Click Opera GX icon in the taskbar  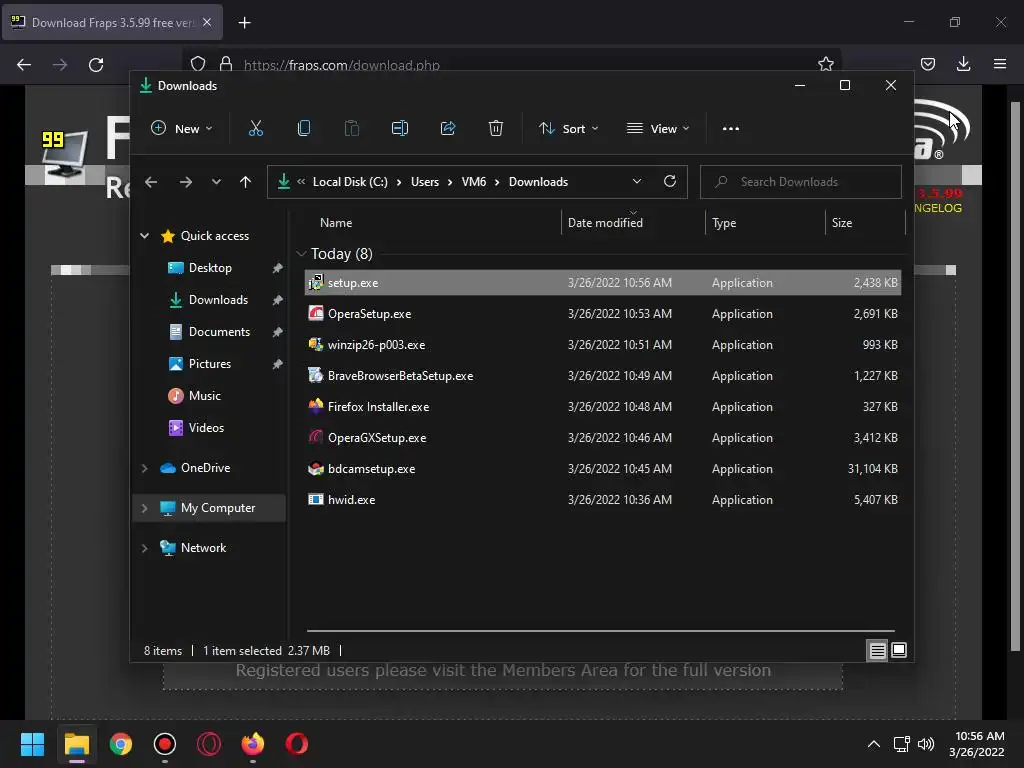point(209,744)
